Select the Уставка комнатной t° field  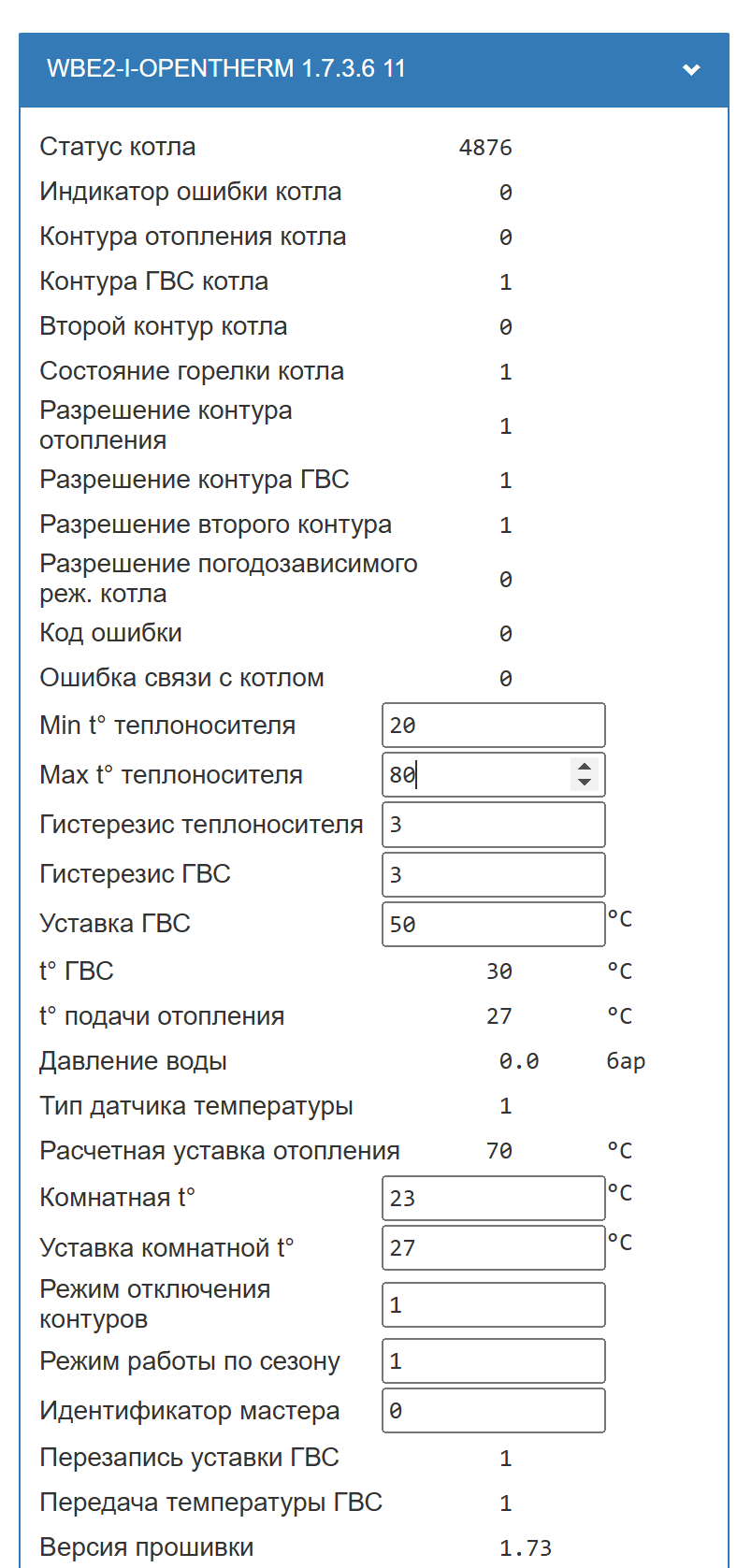point(494,1247)
